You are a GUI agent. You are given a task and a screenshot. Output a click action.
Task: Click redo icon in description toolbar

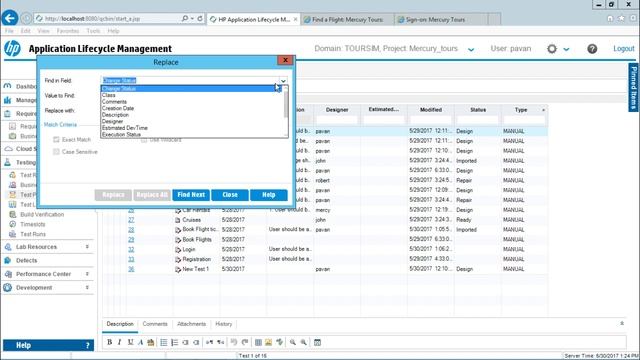[x=245, y=342]
